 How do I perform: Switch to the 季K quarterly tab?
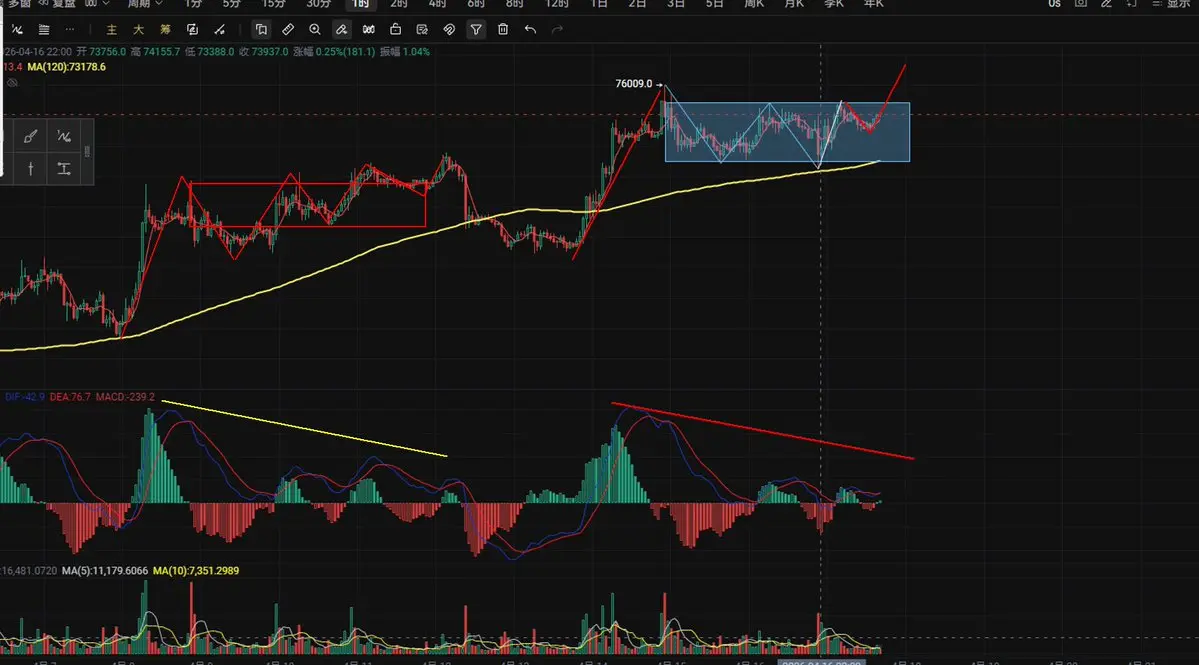tap(834, 4)
